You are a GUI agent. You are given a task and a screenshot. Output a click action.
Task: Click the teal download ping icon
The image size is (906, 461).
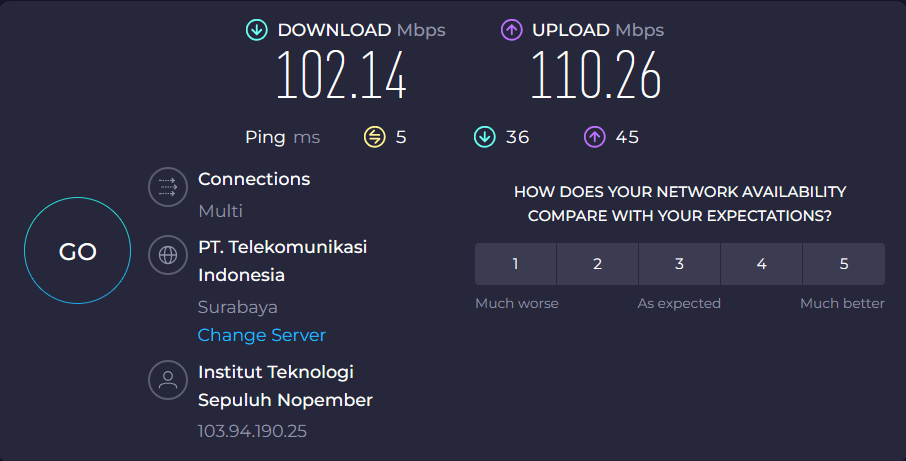click(x=484, y=137)
